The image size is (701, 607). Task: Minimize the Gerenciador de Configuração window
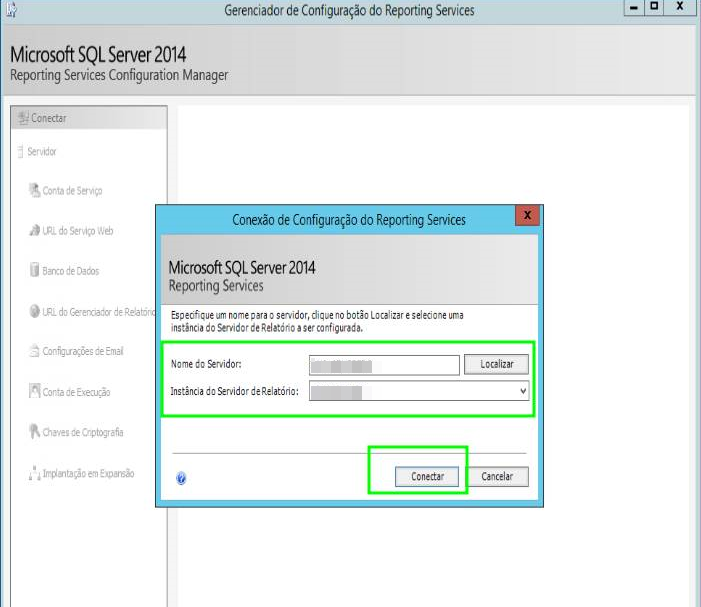click(x=633, y=8)
